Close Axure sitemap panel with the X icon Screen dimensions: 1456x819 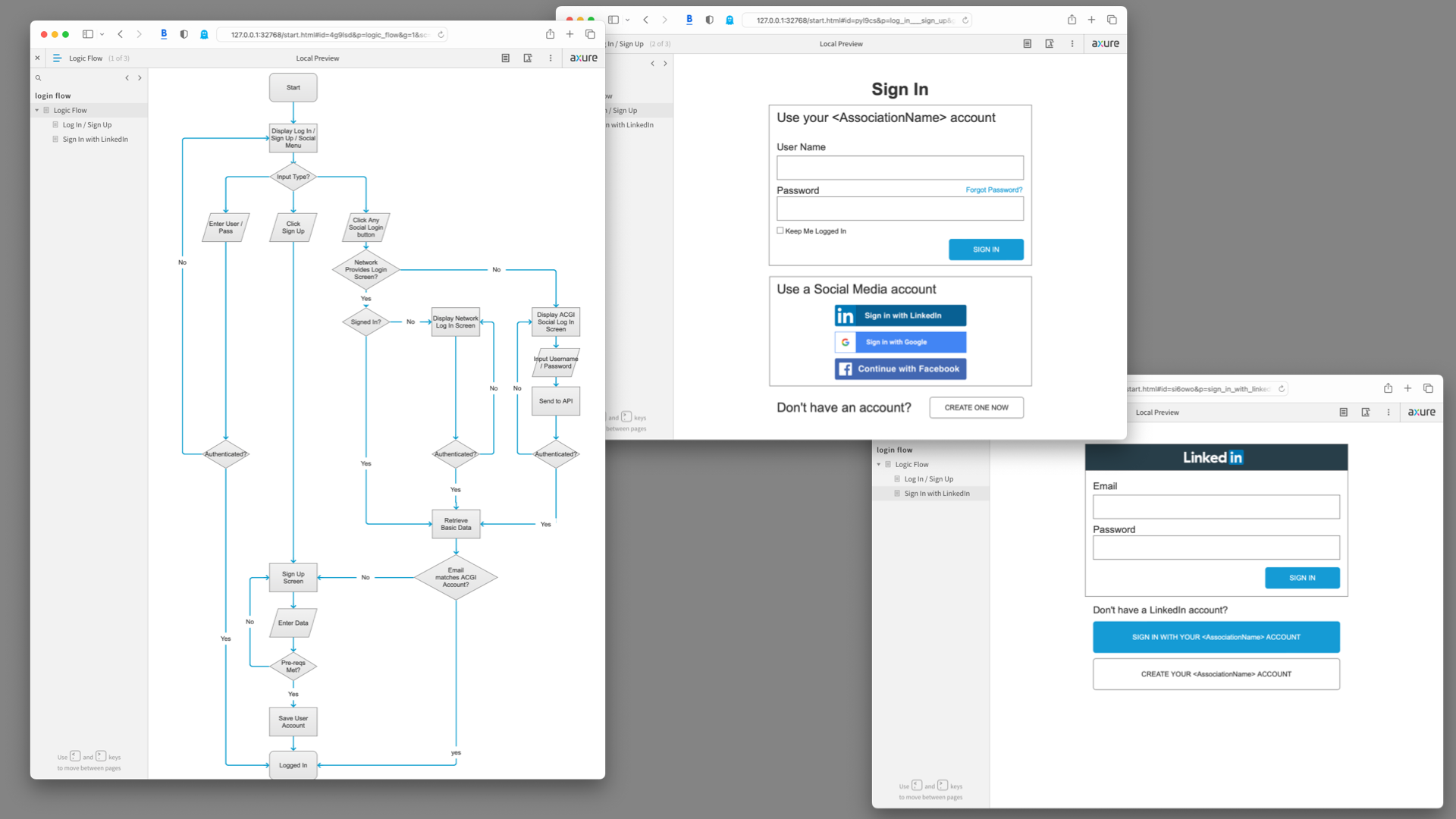(x=37, y=58)
